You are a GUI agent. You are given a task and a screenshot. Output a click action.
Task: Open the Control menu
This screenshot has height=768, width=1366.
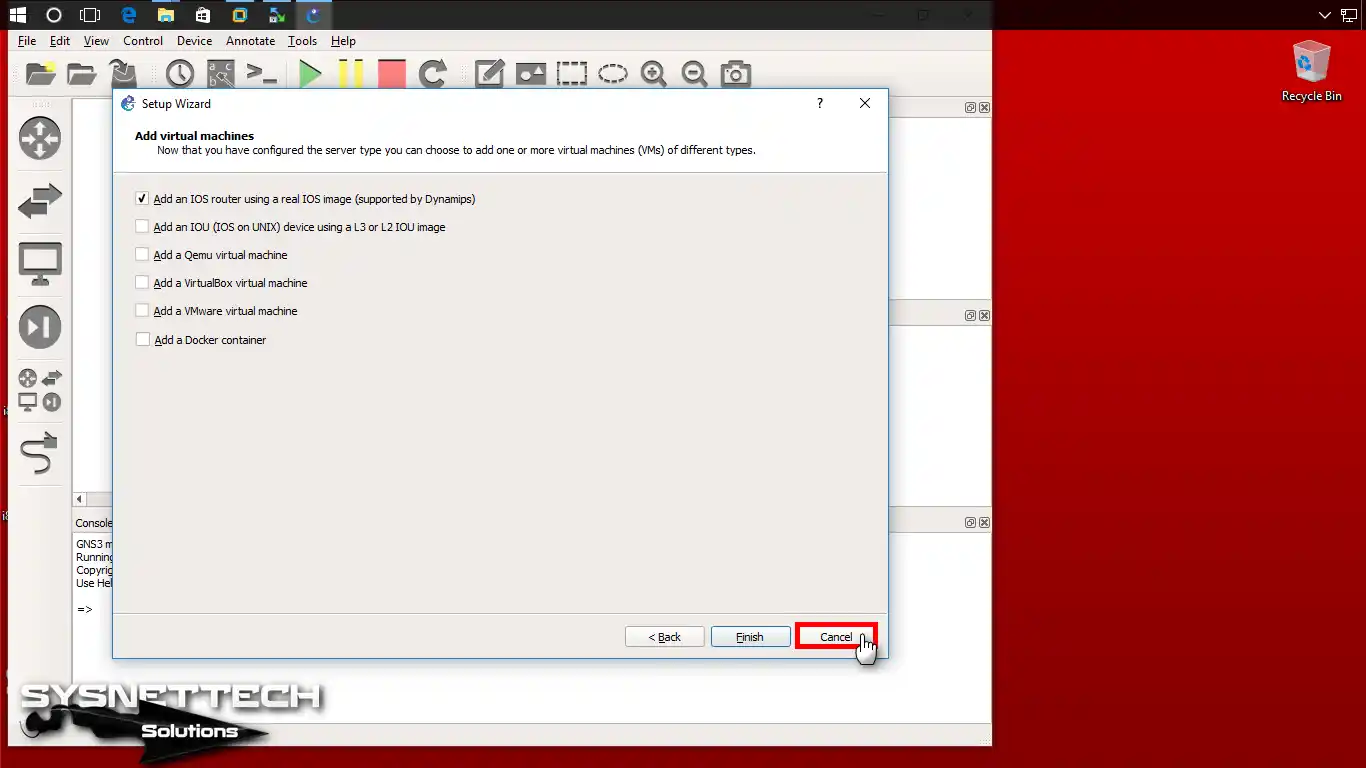click(143, 41)
